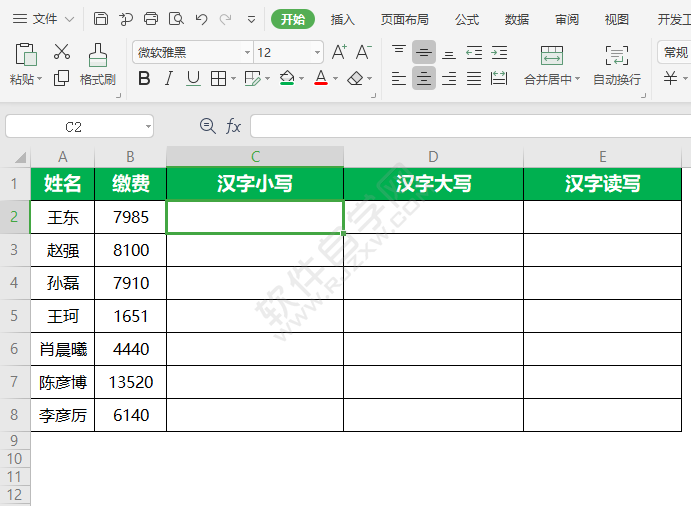Select row 5 header

point(15,316)
